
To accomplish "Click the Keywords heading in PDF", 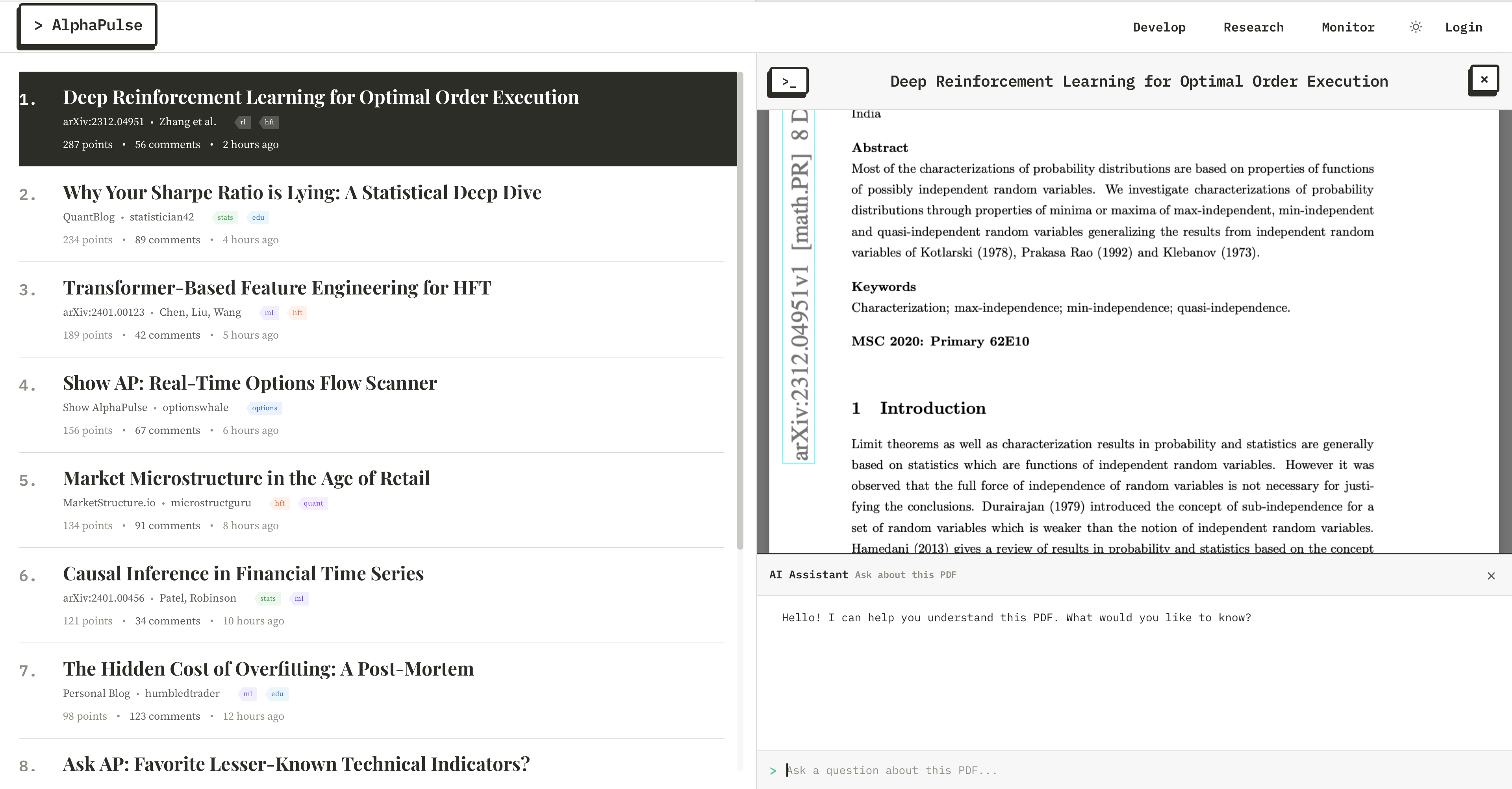I will click(x=883, y=287).
